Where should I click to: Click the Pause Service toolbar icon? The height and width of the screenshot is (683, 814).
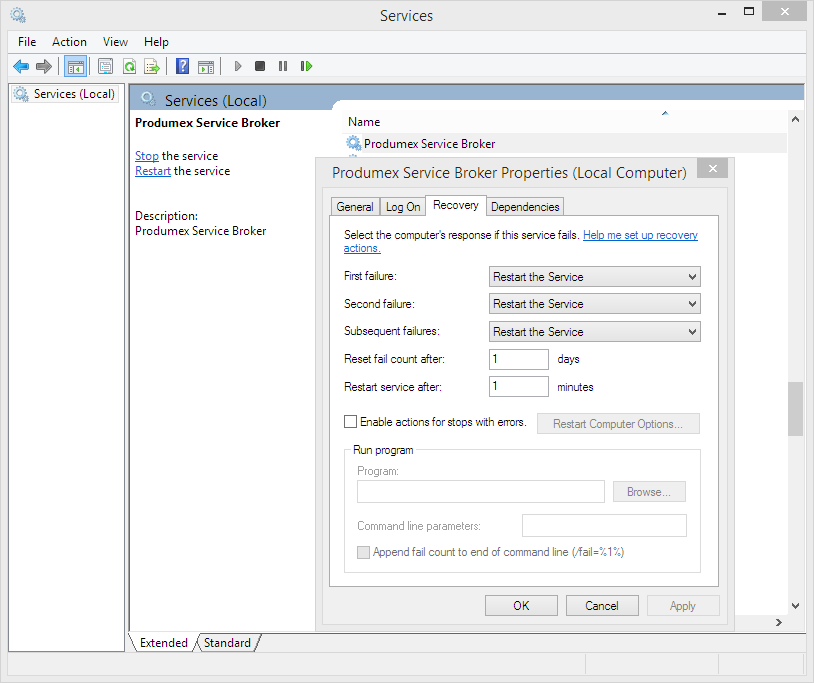283,66
